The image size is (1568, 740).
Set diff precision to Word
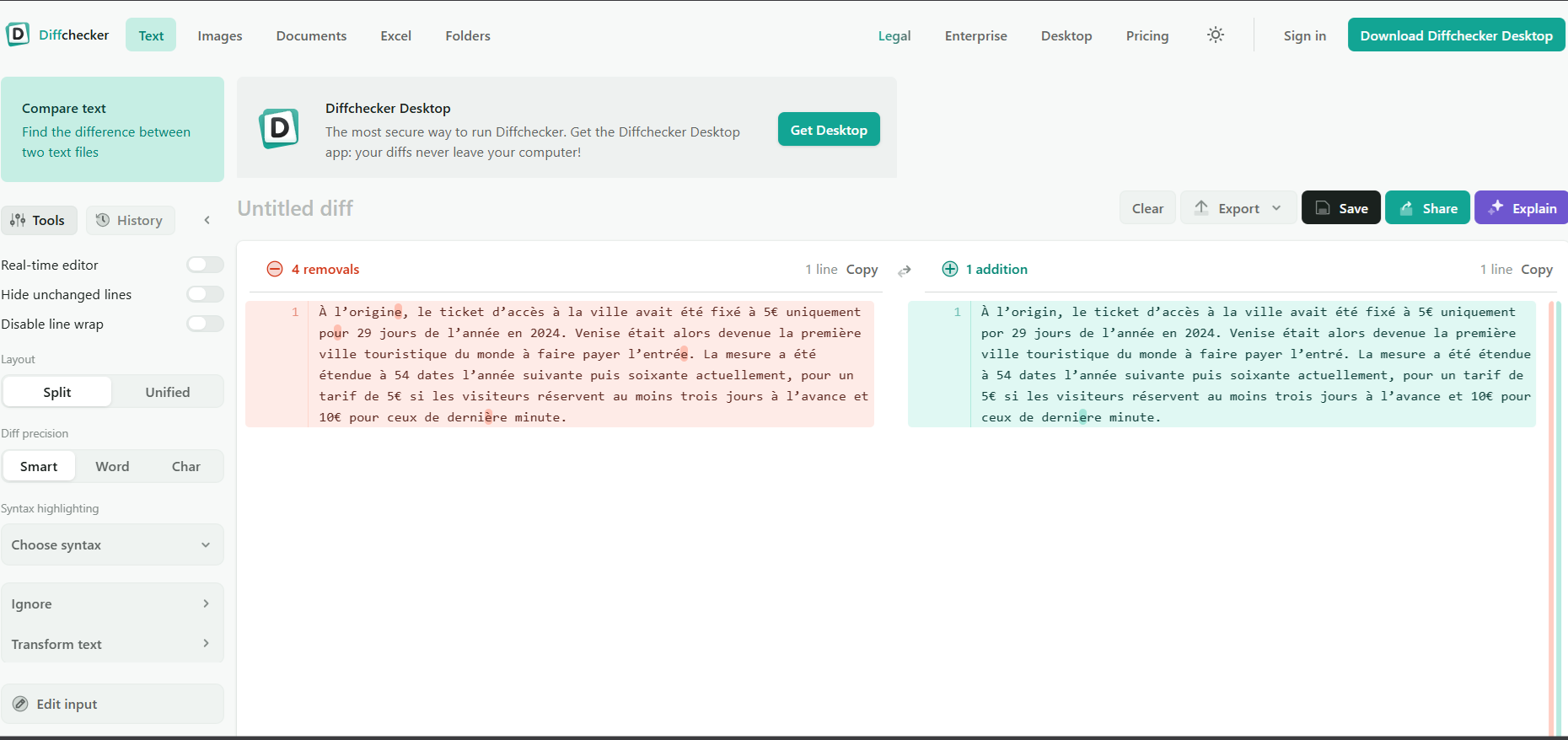tap(112, 466)
